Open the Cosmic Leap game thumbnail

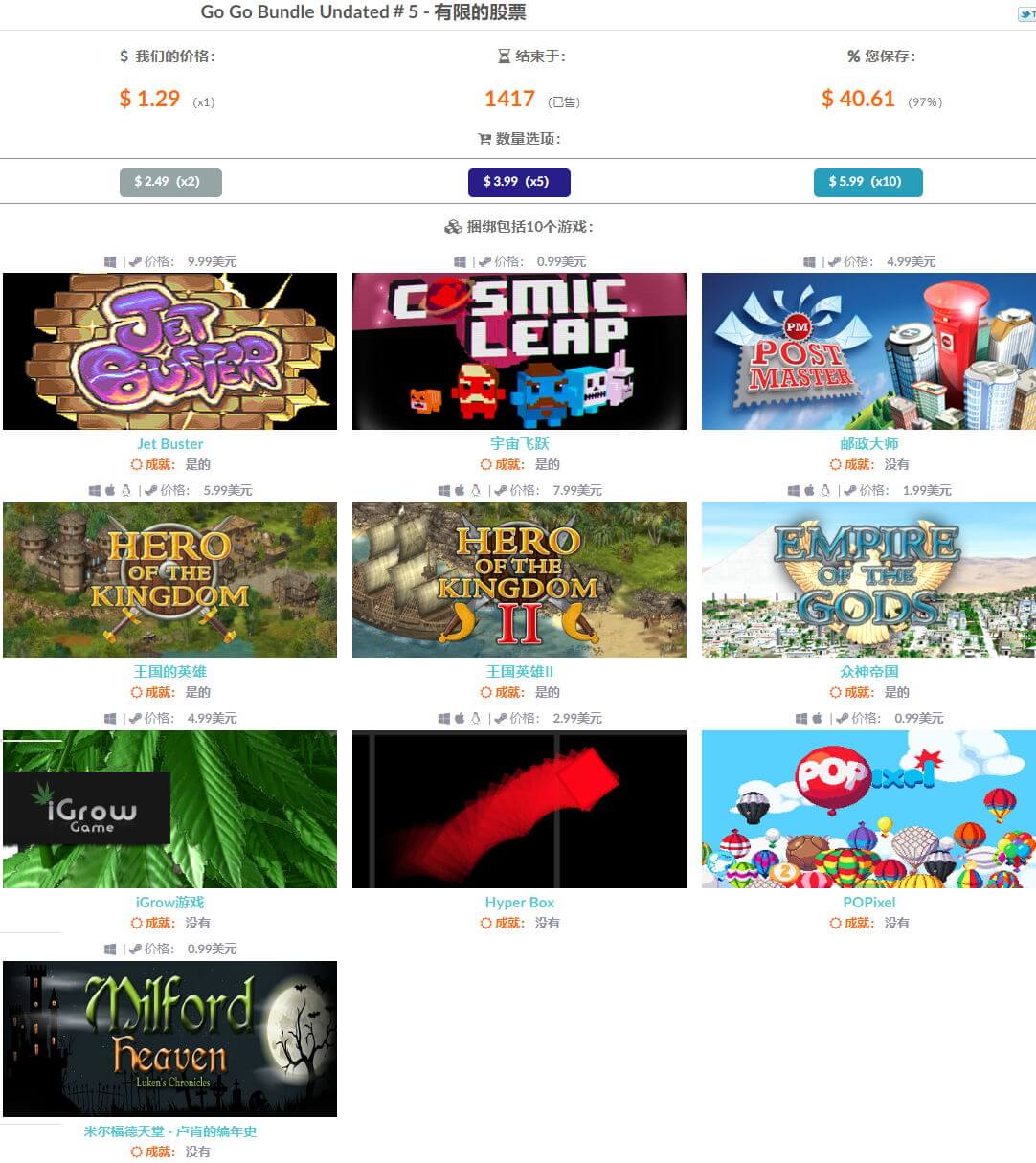pyautogui.click(x=519, y=351)
